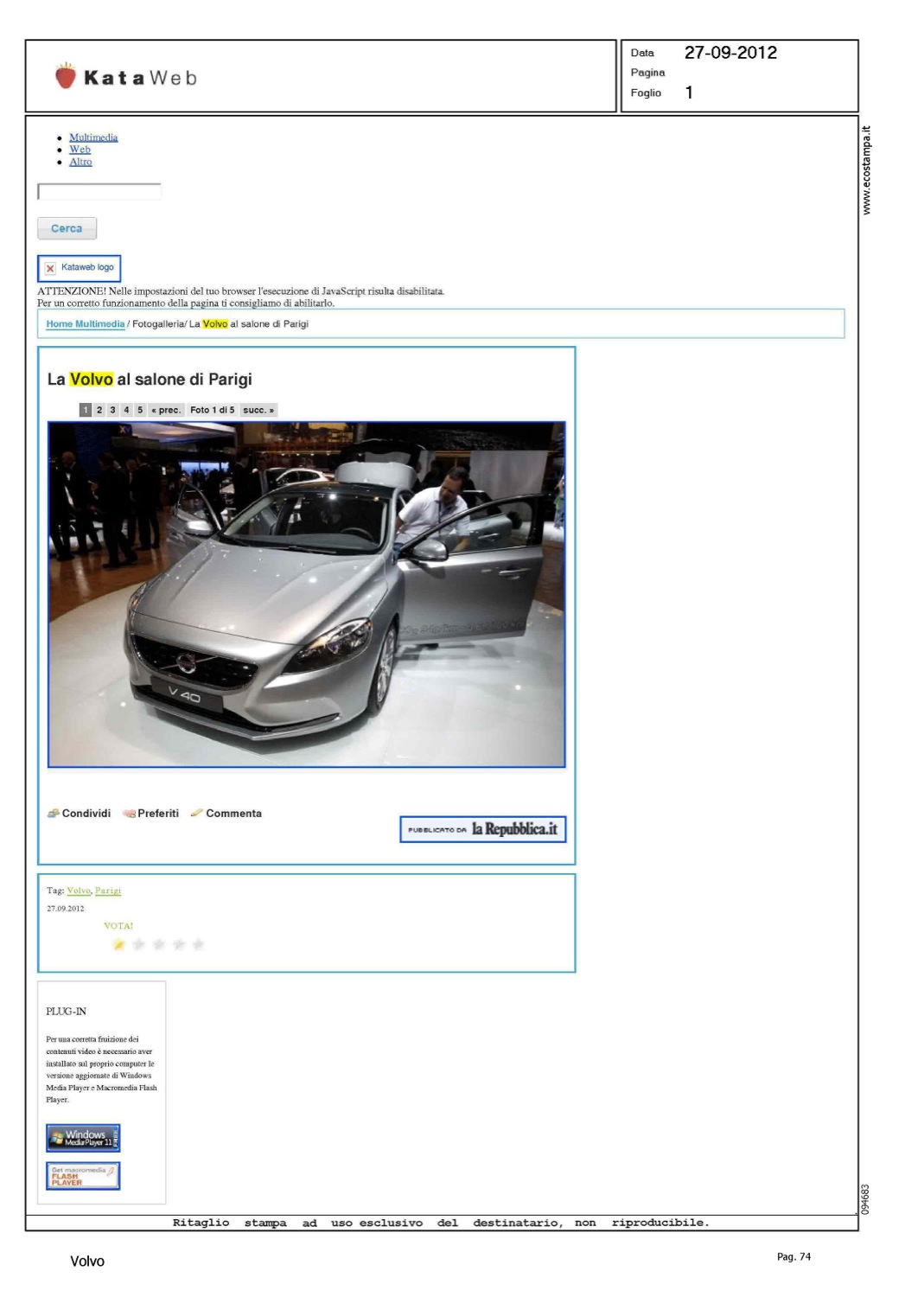The image size is (924, 1297).
Task: Click the Preferiti favorites icon
Action: (129, 814)
